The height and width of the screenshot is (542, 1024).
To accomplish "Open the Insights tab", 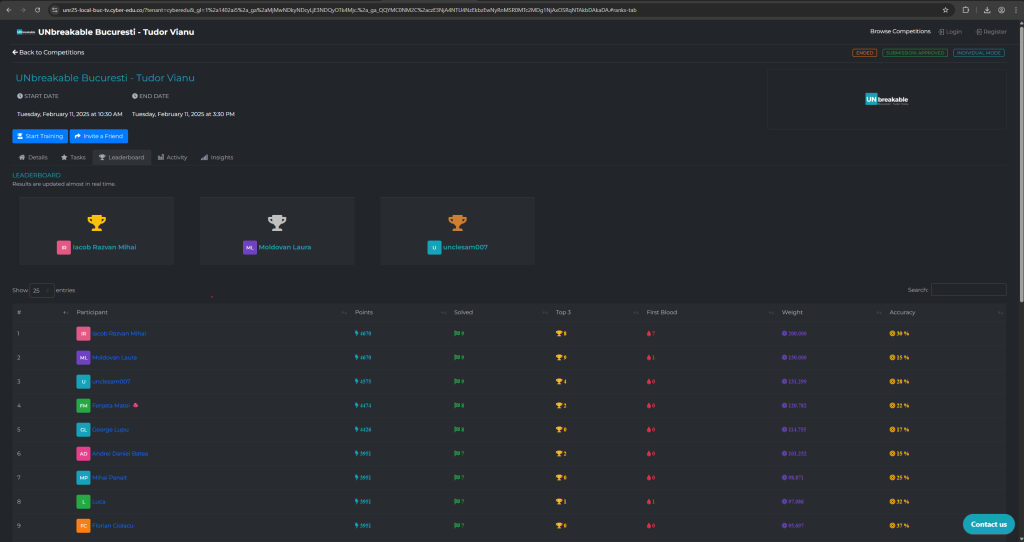I will coord(217,157).
